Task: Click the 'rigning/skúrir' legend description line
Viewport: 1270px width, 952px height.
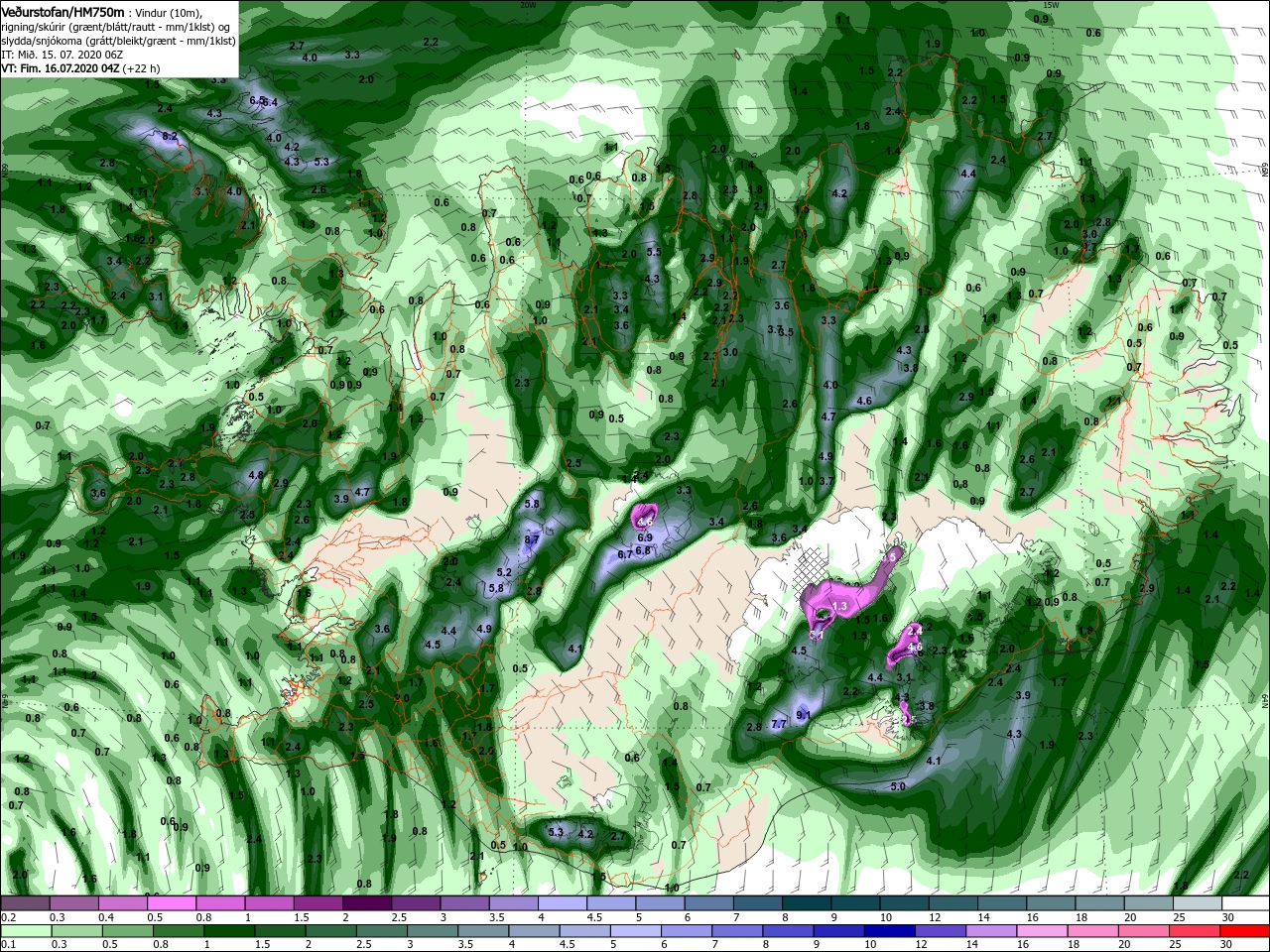Action: (115, 27)
